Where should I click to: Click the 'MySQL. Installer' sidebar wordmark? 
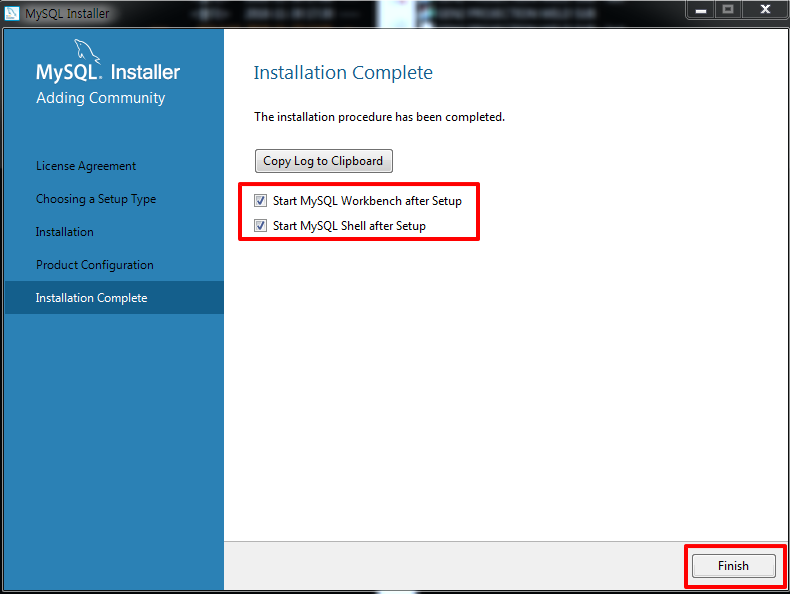click(108, 72)
